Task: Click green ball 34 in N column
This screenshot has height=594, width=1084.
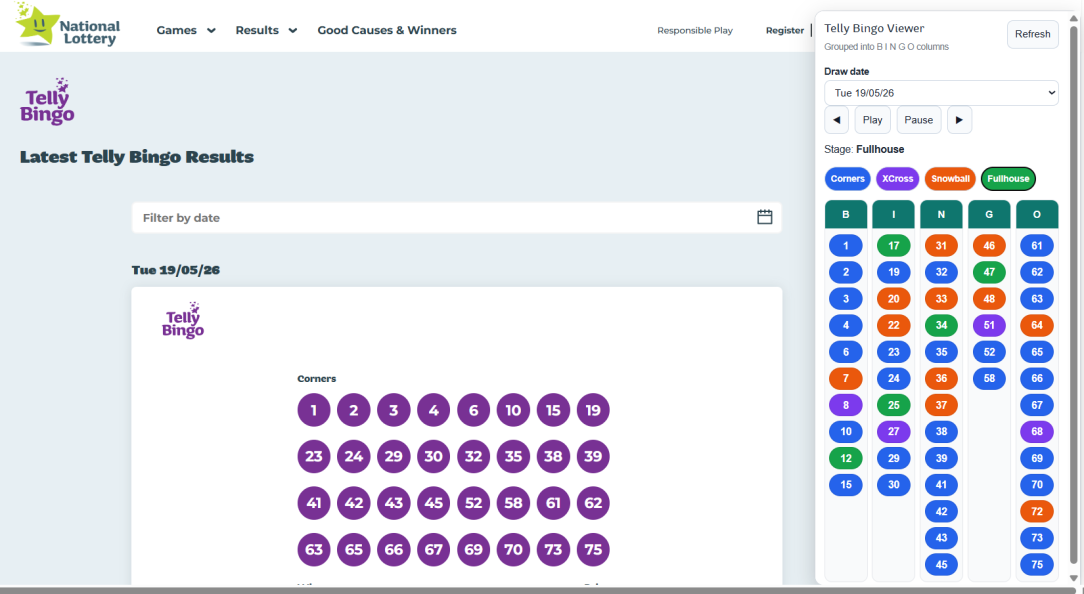Action: coord(941,325)
